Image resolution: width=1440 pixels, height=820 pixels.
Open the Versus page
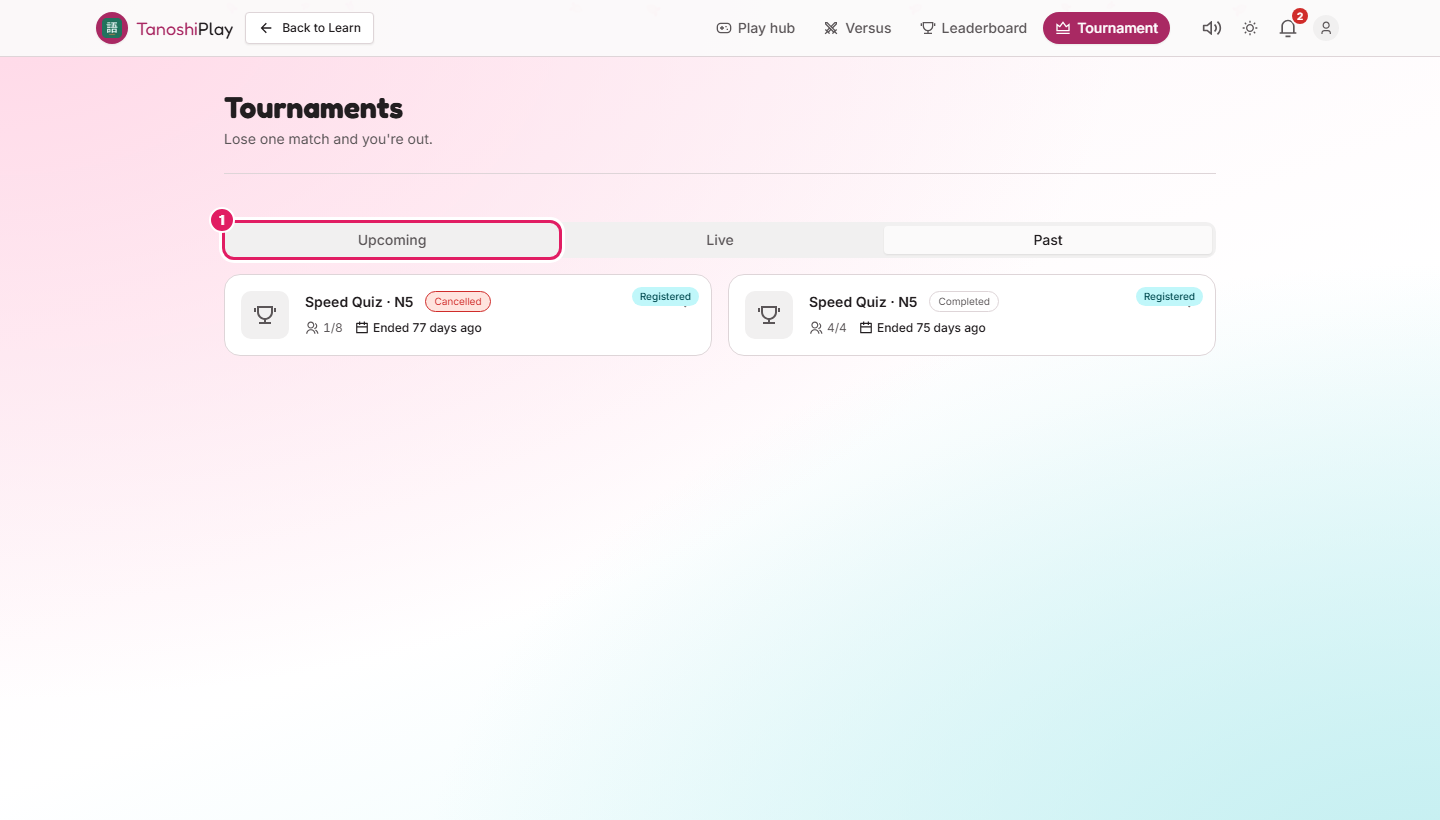click(x=858, y=28)
